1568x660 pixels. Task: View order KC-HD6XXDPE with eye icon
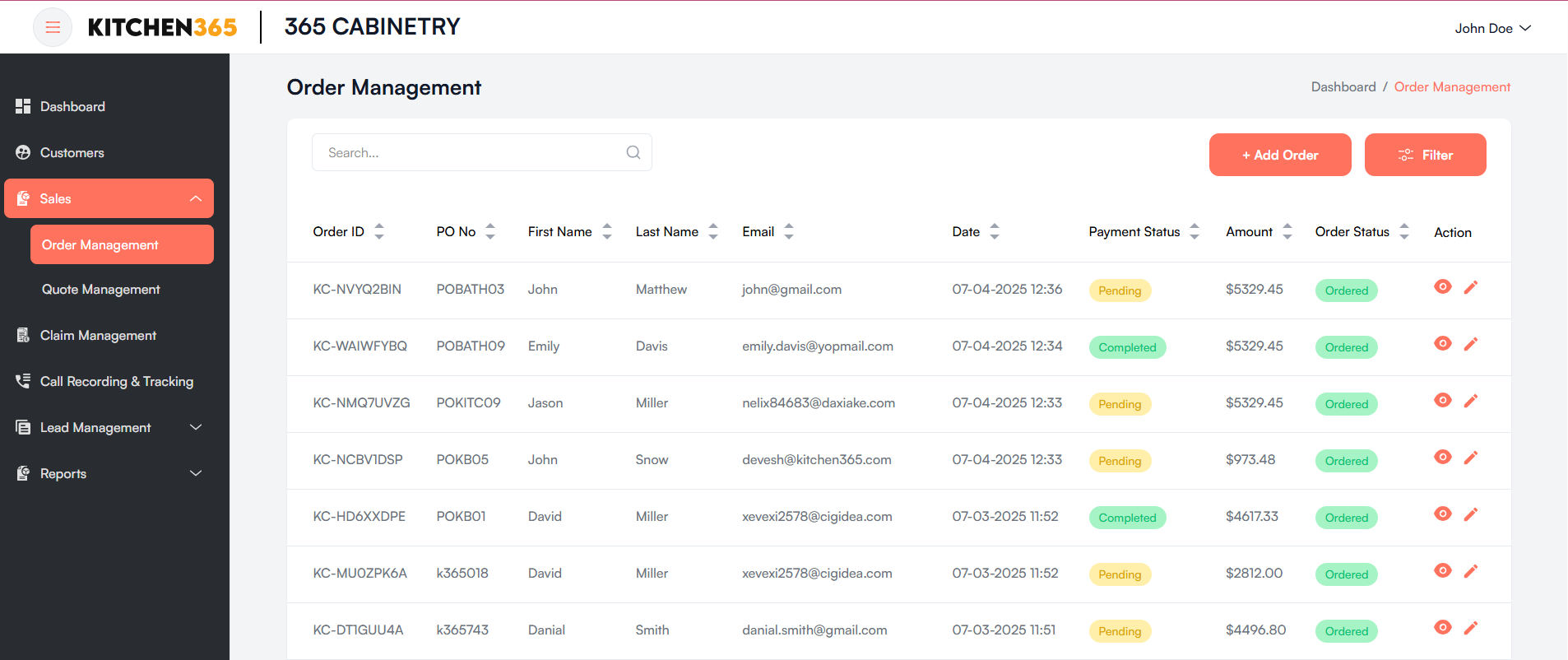1443,514
